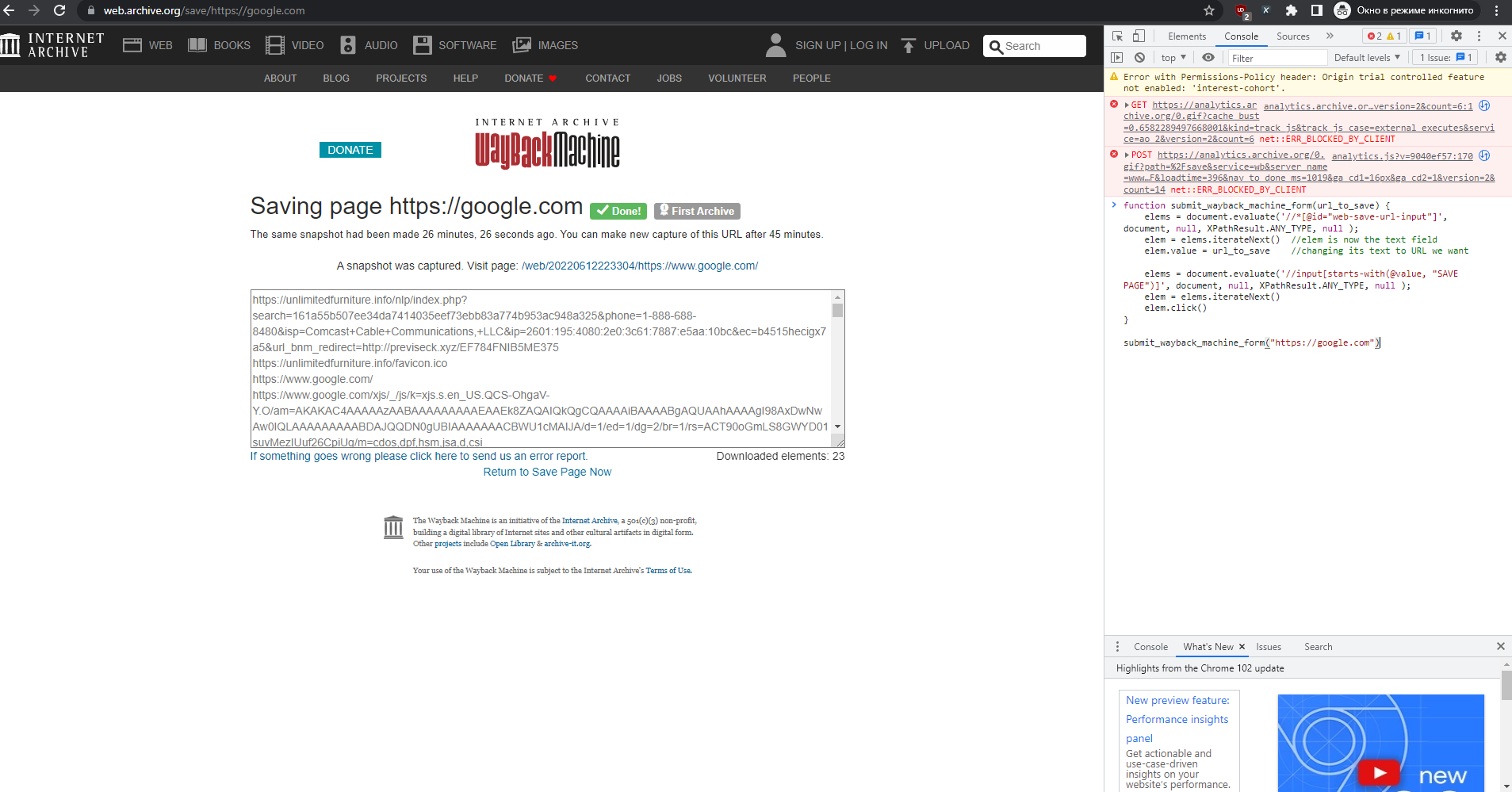Open AUDIO section in Archive nav
Viewport: 1512px width, 792px height.
coord(369,45)
